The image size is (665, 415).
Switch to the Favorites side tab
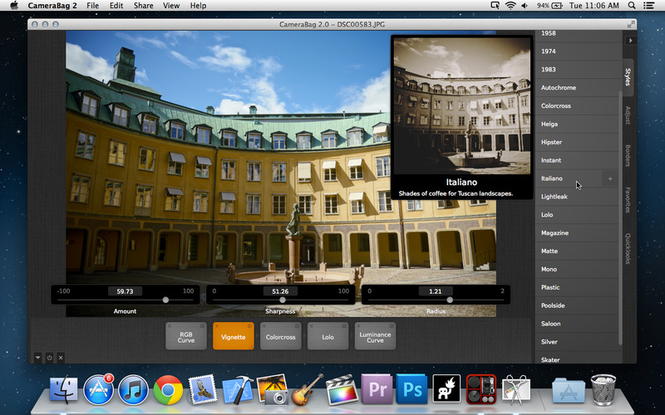(x=628, y=200)
